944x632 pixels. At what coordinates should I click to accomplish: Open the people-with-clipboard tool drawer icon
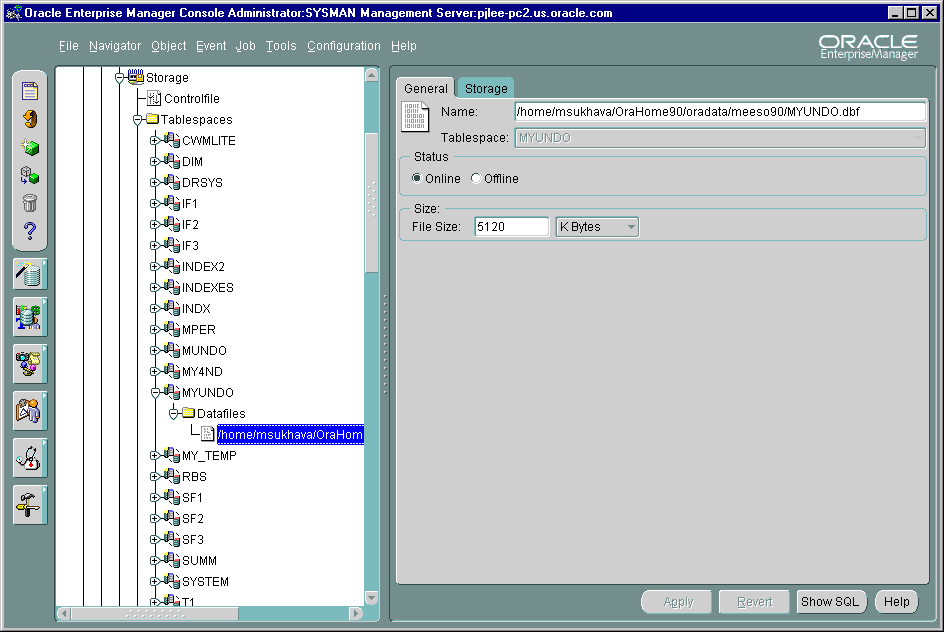[x=30, y=410]
